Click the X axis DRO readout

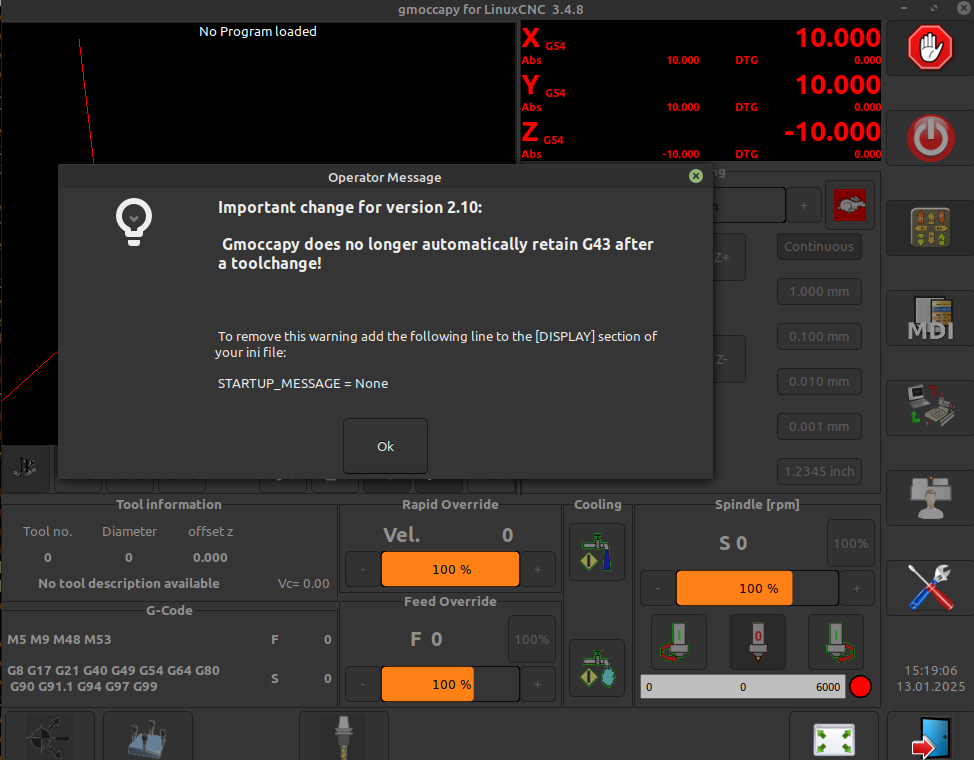(x=701, y=43)
